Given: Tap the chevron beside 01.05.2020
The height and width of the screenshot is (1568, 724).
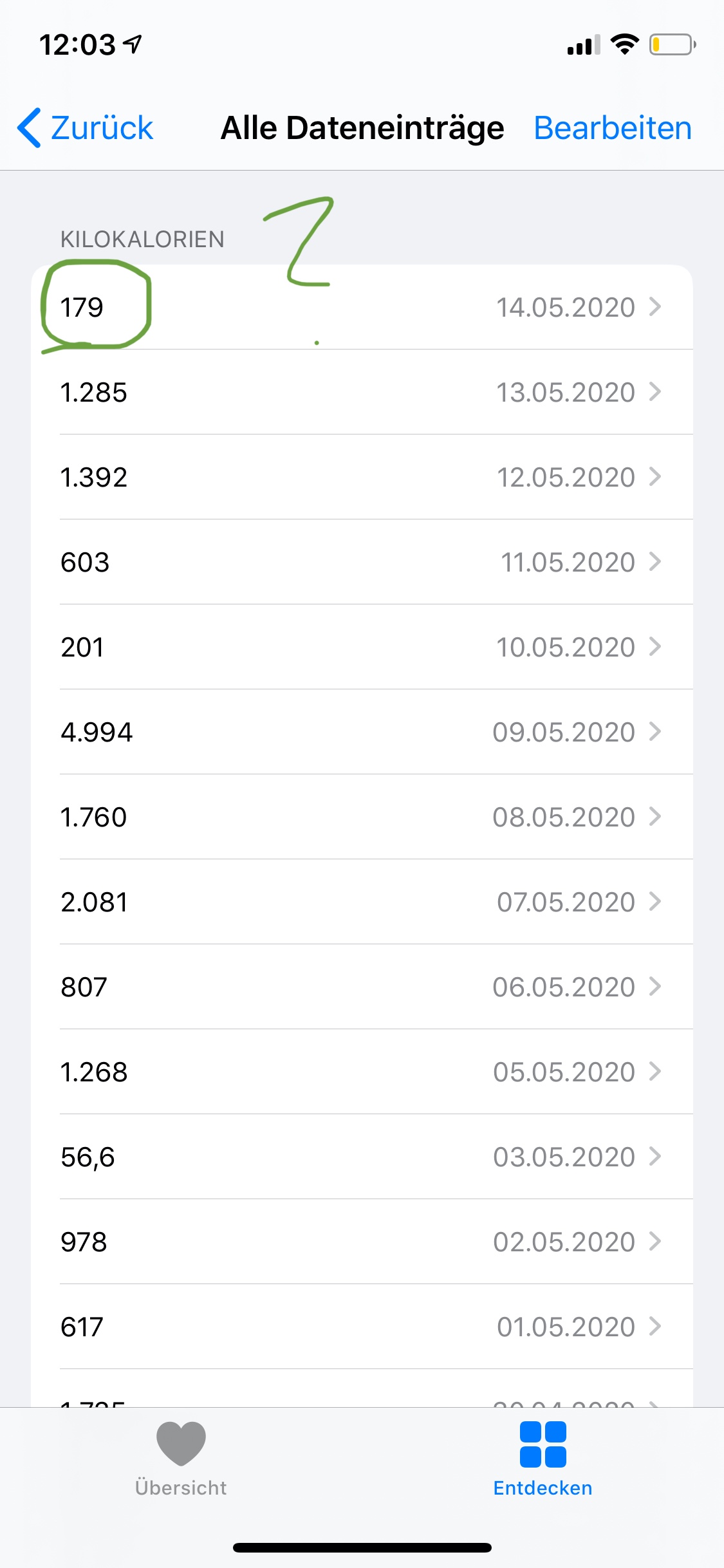Looking at the screenshot, I should 655,1327.
